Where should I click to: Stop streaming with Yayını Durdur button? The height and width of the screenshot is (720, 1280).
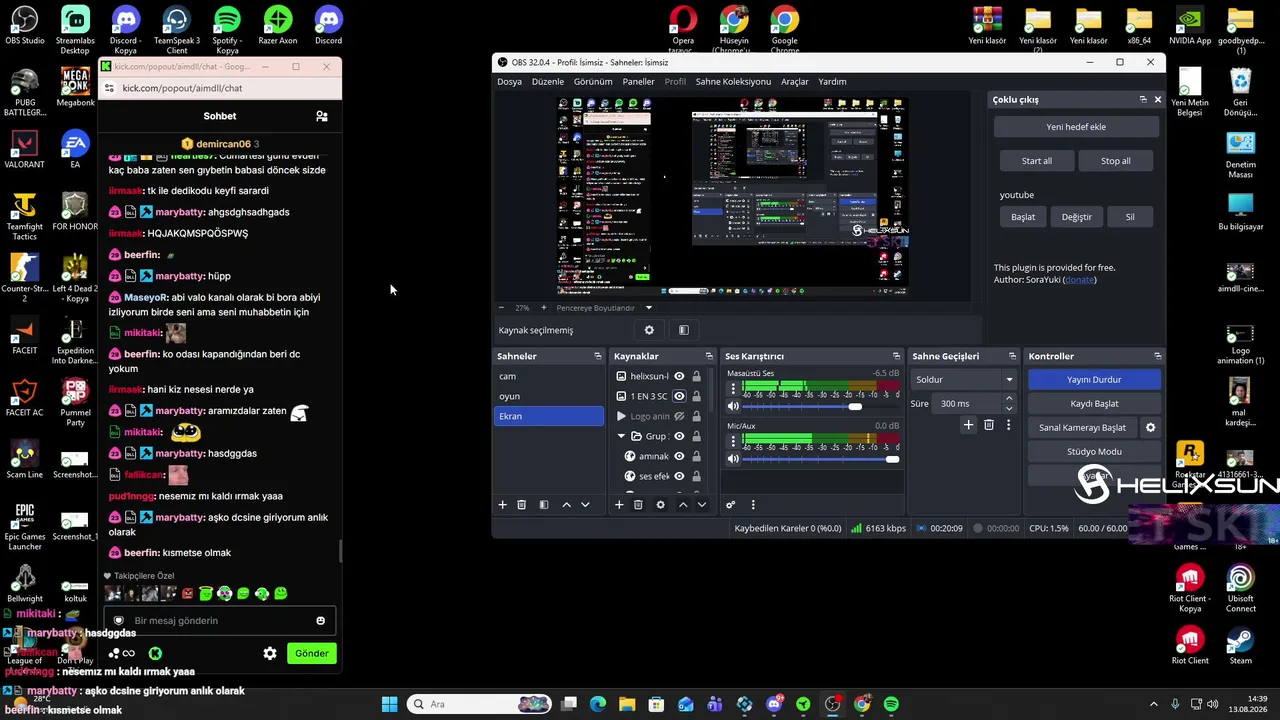[x=1094, y=380]
